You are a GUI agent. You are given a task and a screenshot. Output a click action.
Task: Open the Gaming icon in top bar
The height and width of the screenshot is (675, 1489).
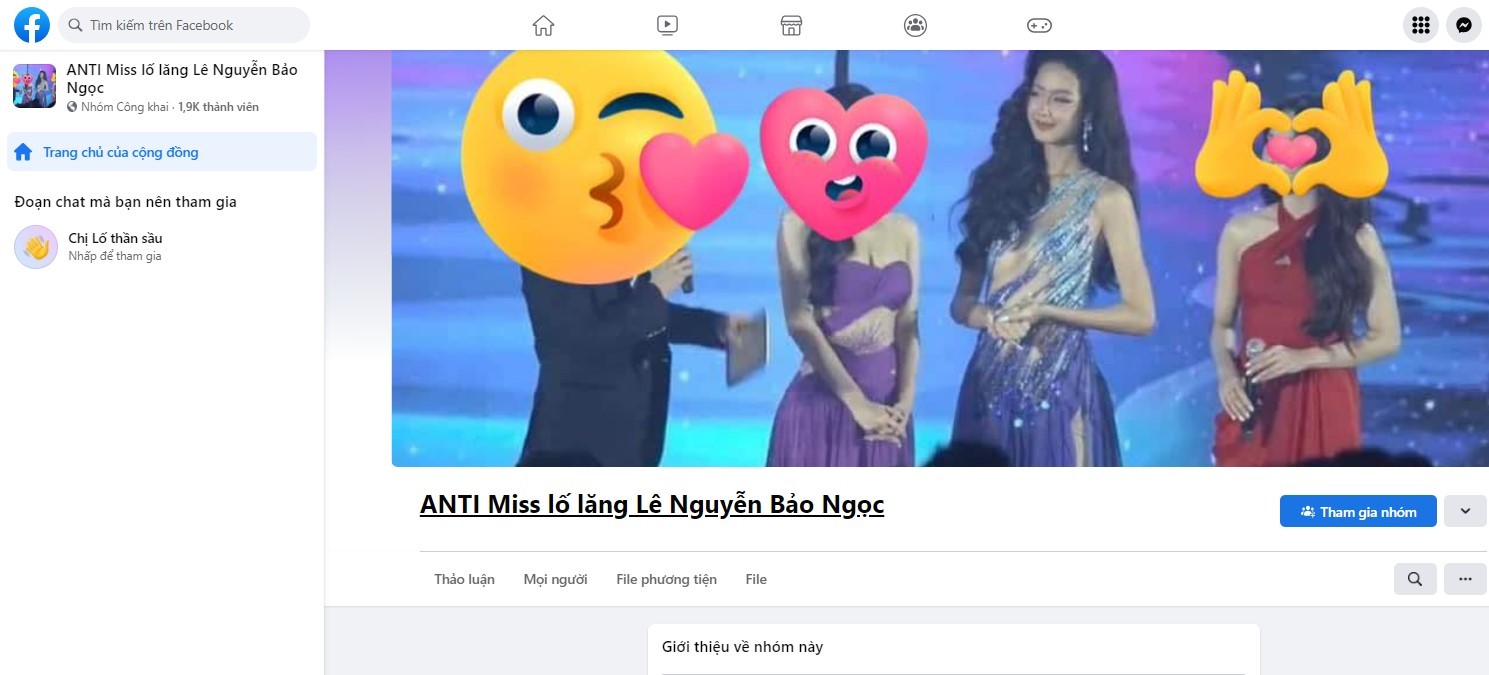tap(1039, 25)
